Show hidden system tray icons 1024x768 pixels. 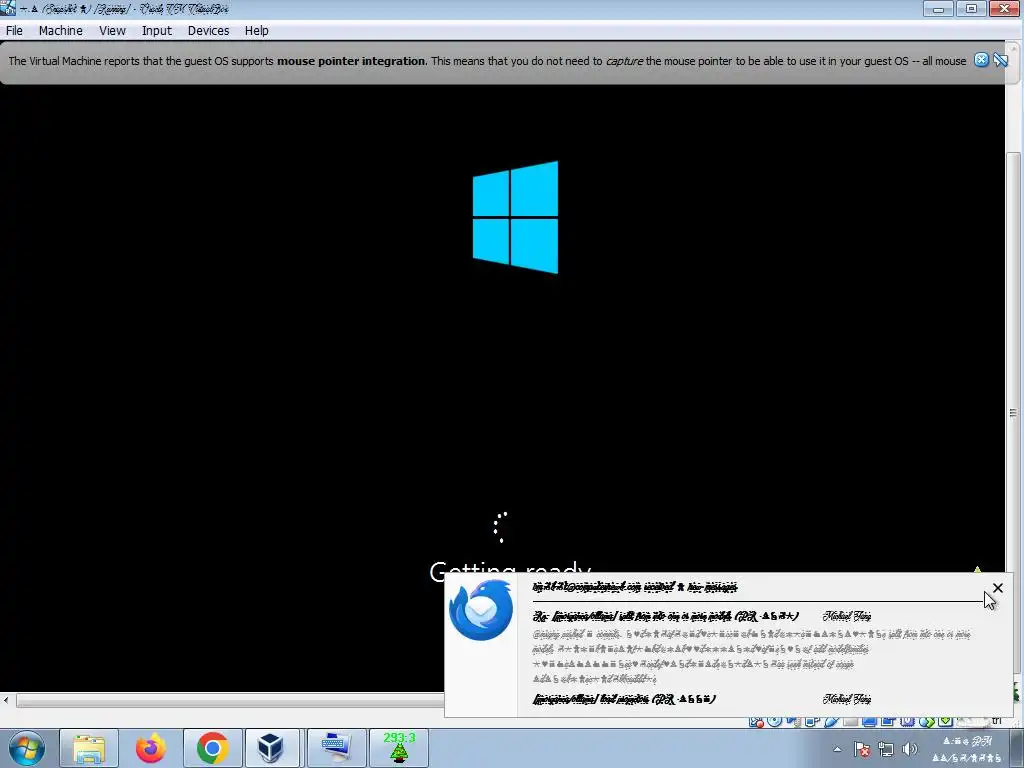point(837,749)
